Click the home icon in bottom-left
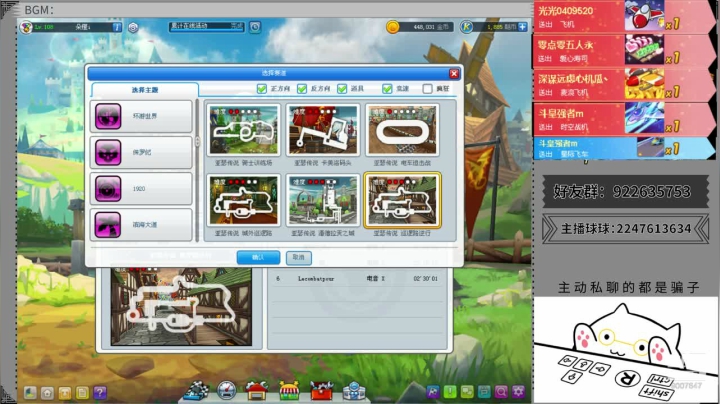 (x=47, y=393)
